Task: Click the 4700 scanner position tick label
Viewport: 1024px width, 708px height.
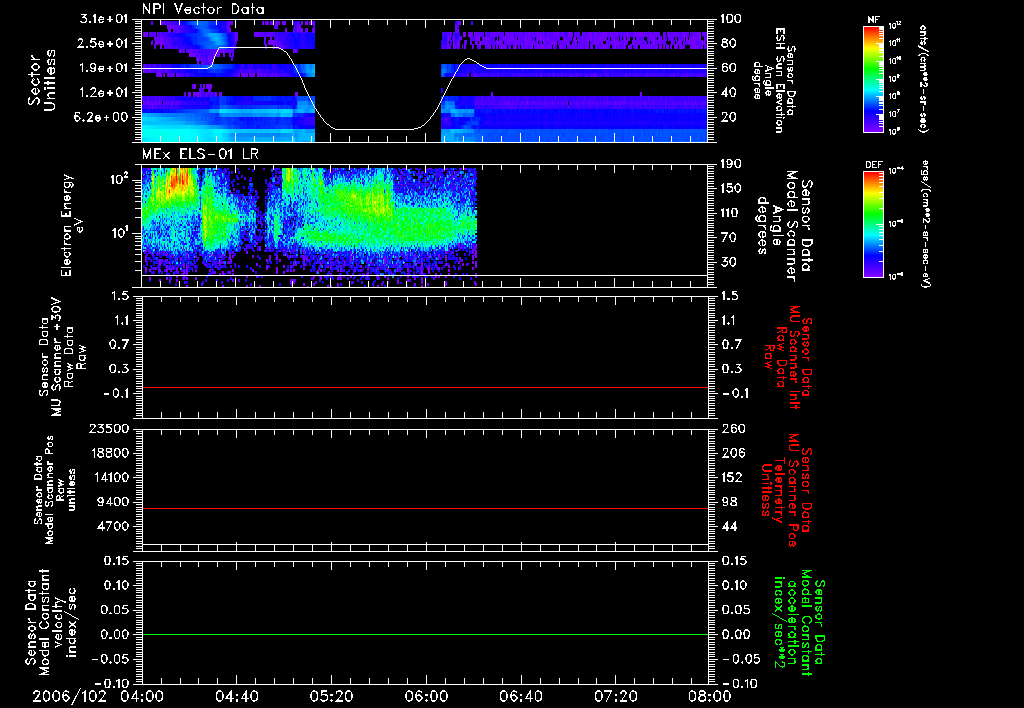Action: 112,526
